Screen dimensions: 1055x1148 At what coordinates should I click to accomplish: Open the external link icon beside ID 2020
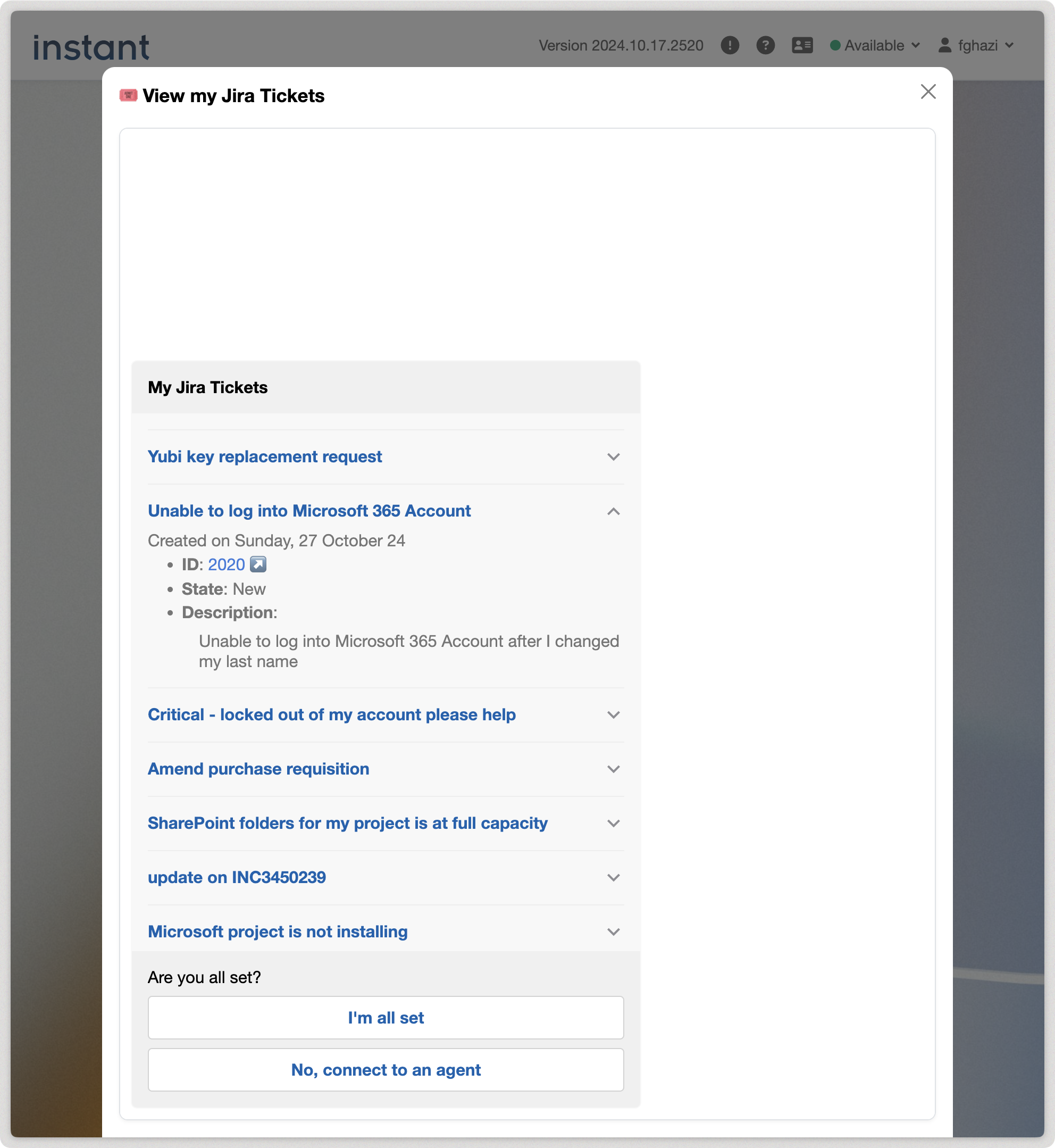click(x=258, y=564)
